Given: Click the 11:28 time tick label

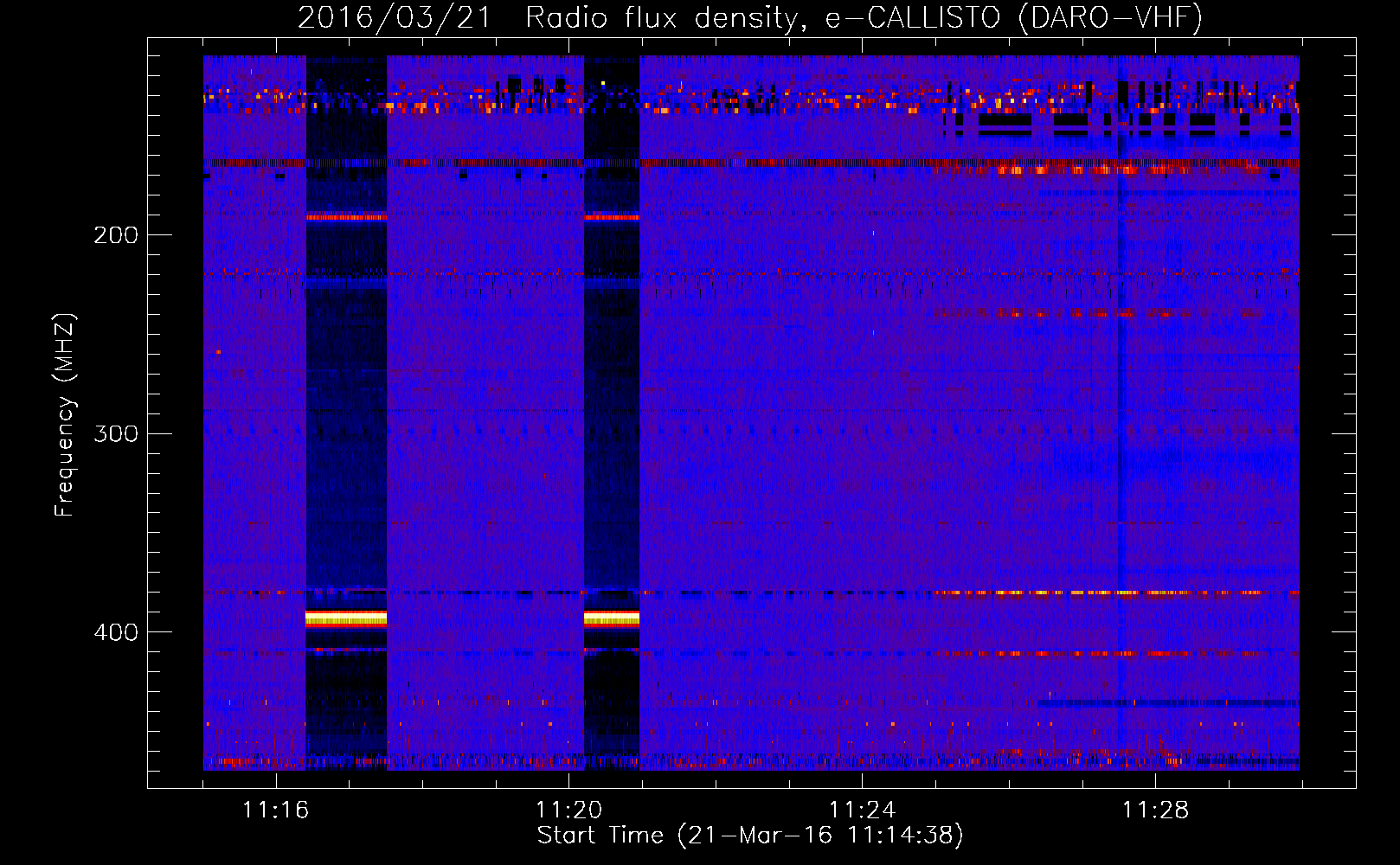Looking at the screenshot, I should pos(1155,811).
